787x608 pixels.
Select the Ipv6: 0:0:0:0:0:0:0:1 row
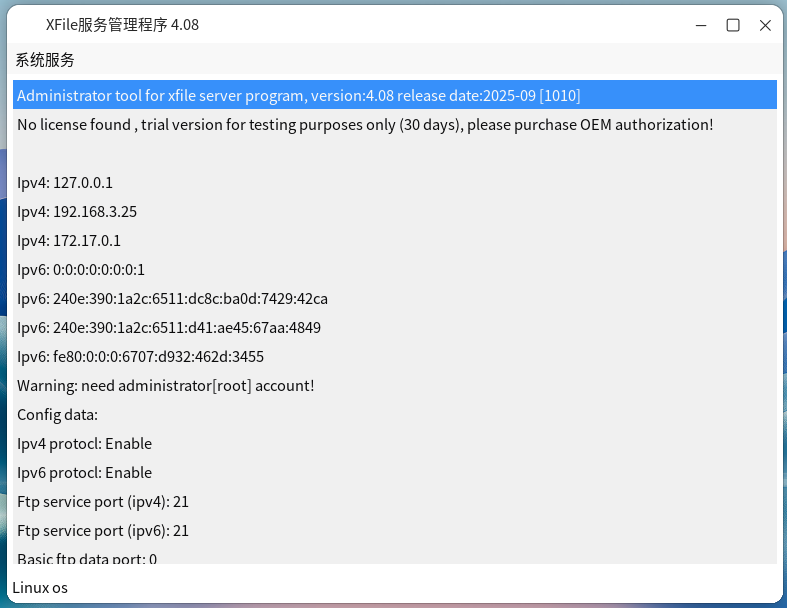[81, 270]
